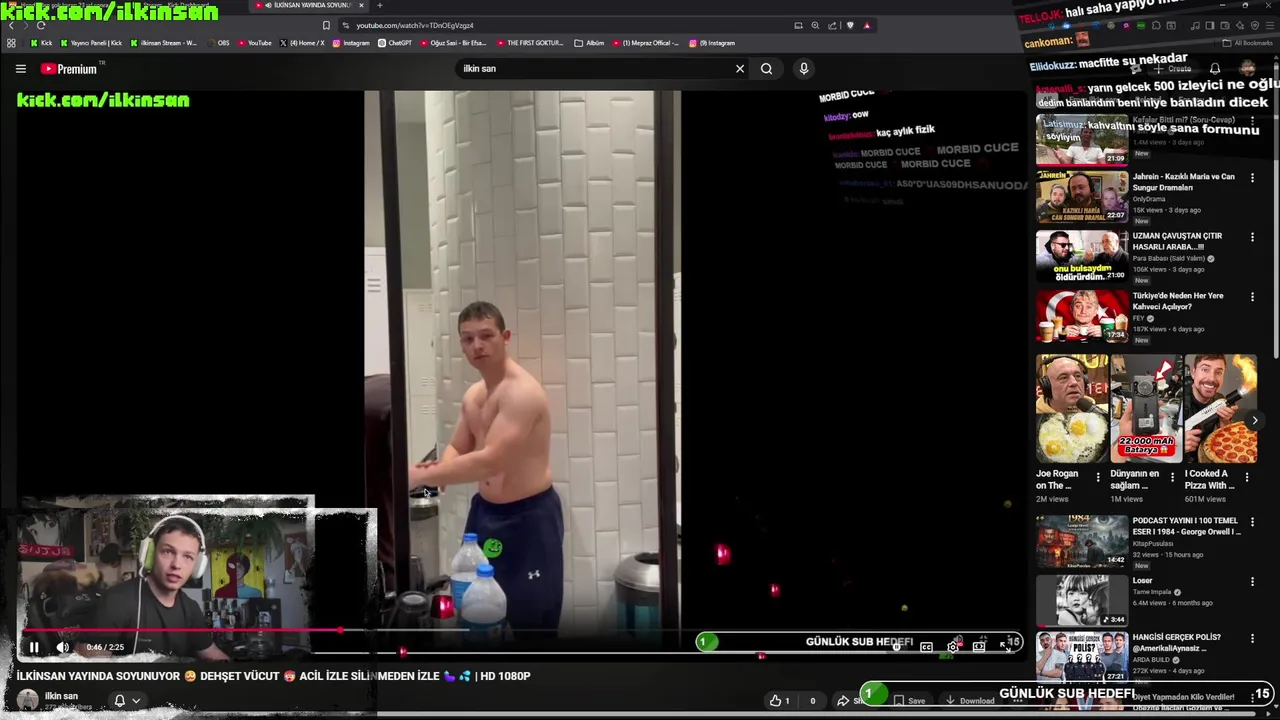Open the YouTube bookmark
Screen dimensions: 1280x720
(x=254, y=43)
